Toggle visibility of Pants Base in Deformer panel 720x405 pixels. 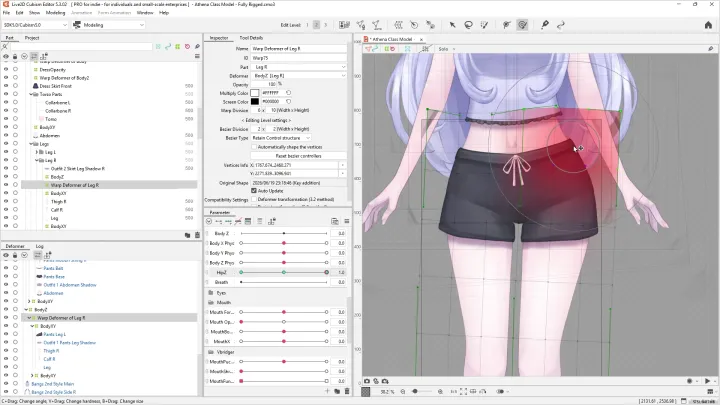[x=6, y=276]
